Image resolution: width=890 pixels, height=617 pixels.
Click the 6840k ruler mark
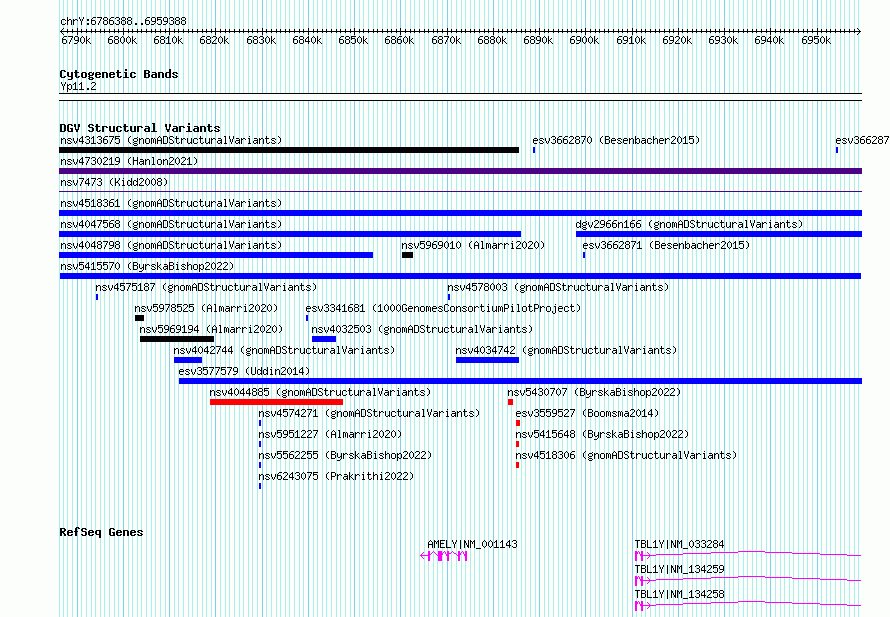[x=307, y=40]
